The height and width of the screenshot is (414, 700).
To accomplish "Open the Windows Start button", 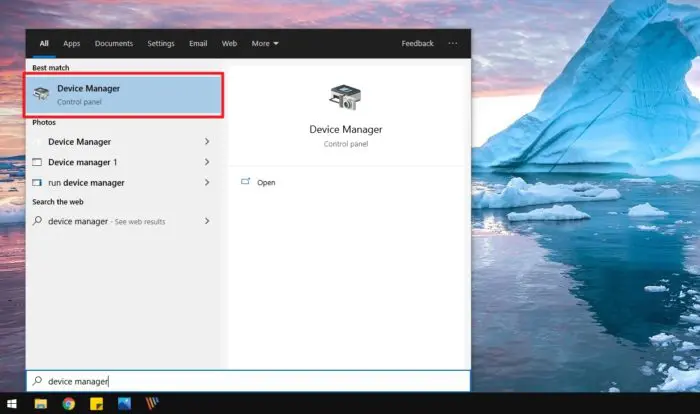I will coord(12,404).
